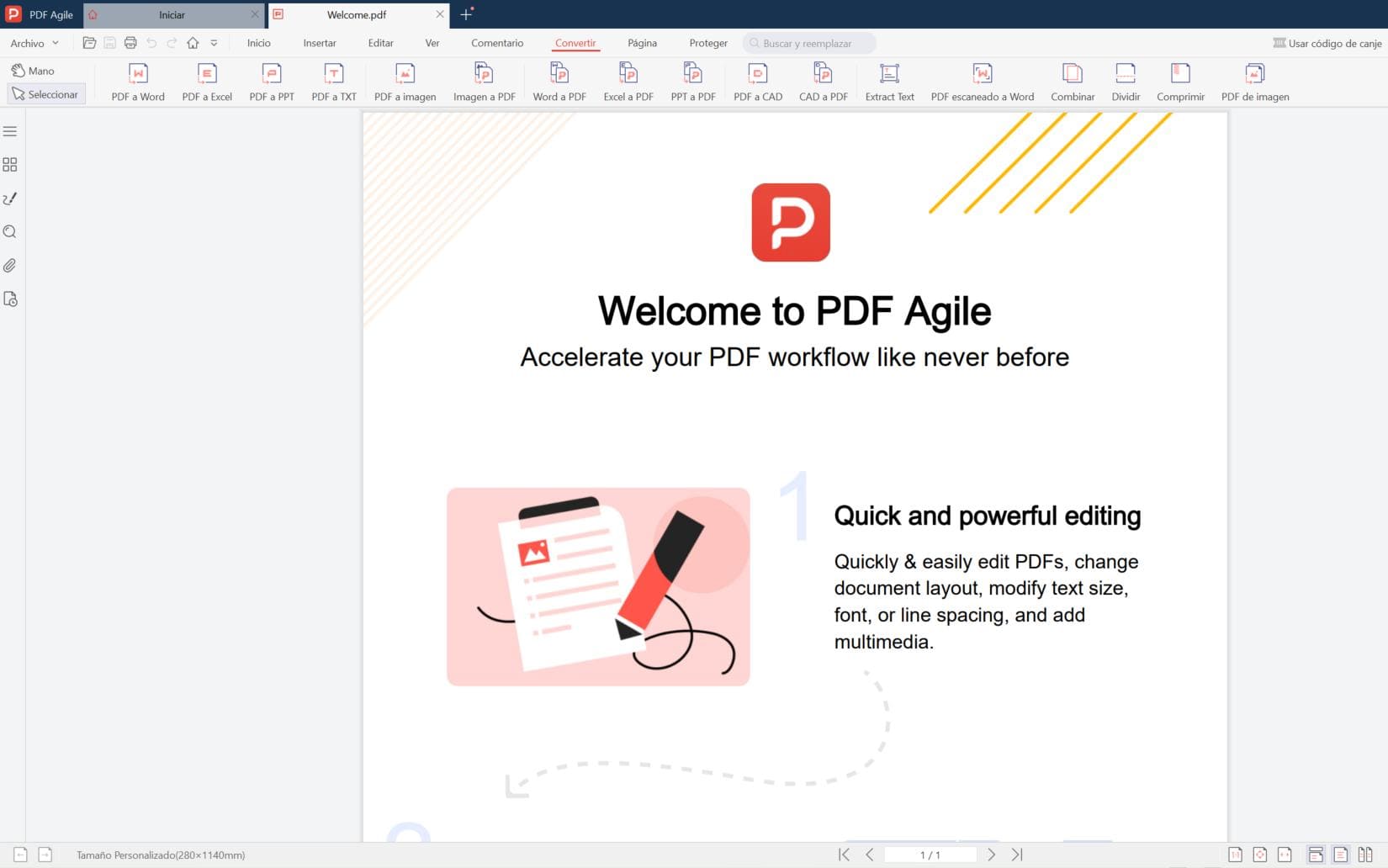The width and height of the screenshot is (1388, 868).
Task: Click the undo arrow
Action: point(151,43)
